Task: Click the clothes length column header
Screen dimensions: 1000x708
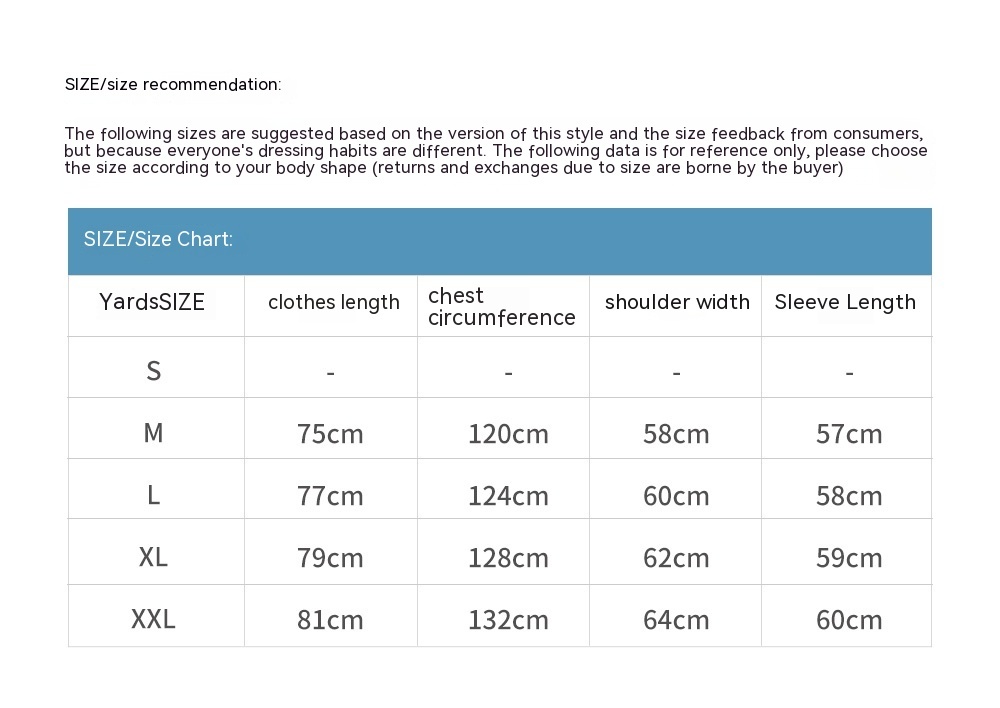Action: 333,302
